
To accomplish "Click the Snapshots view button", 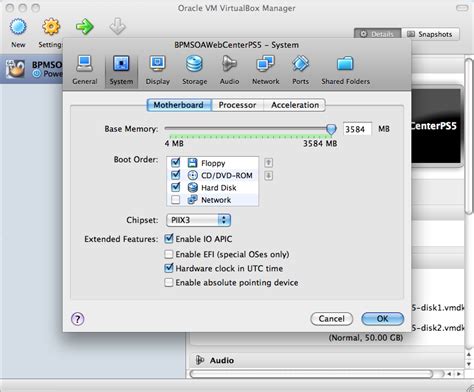I will click(431, 34).
